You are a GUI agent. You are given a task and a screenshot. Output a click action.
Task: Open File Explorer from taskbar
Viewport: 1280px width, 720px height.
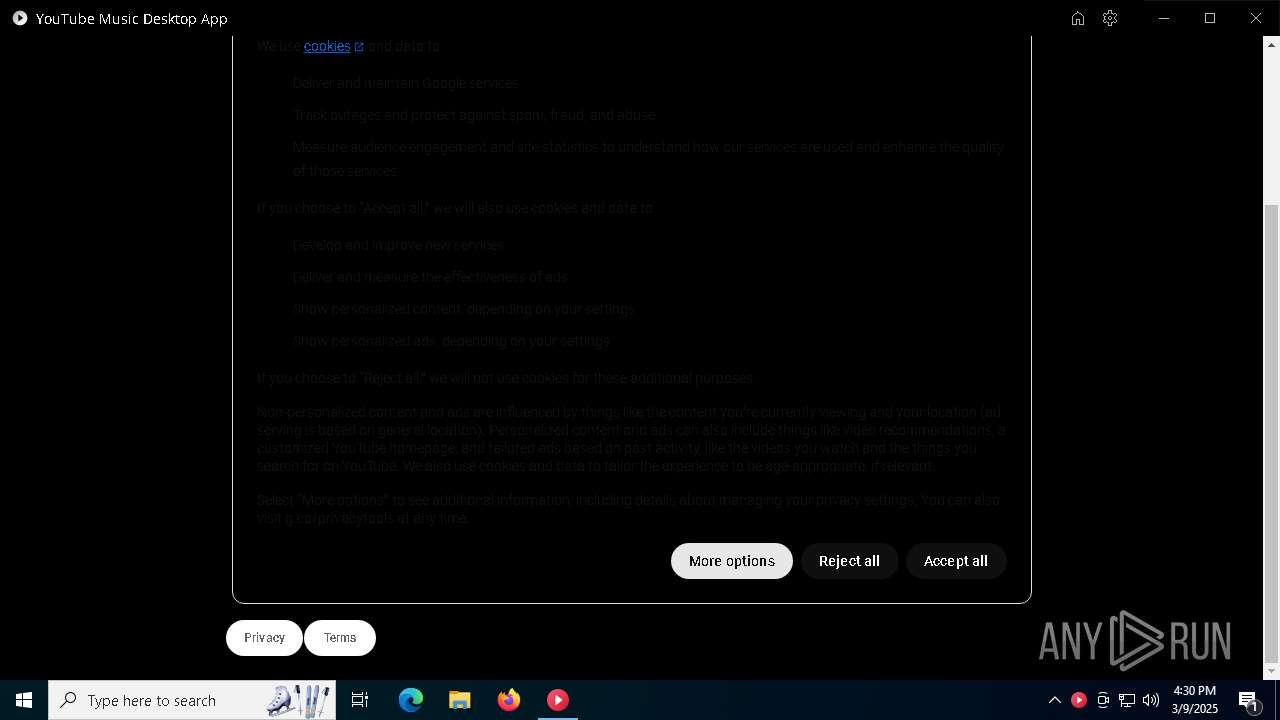click(459, 700)
